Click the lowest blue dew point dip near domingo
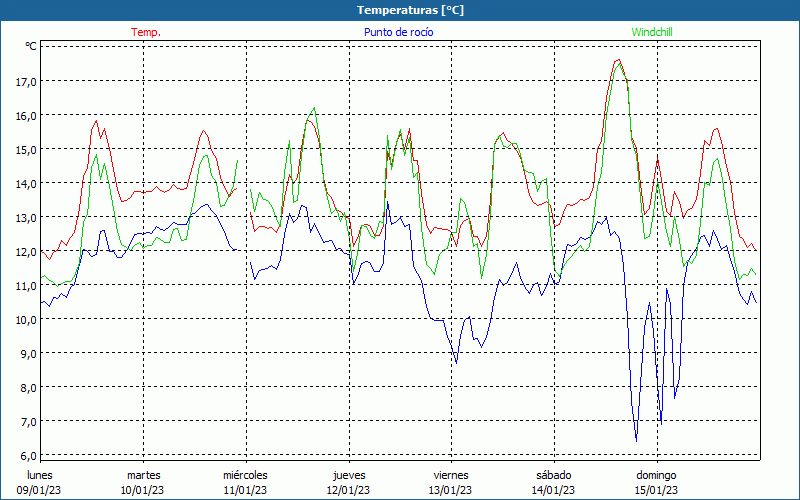Viewport: 800px width, 500px height. [x=636, y=441]
